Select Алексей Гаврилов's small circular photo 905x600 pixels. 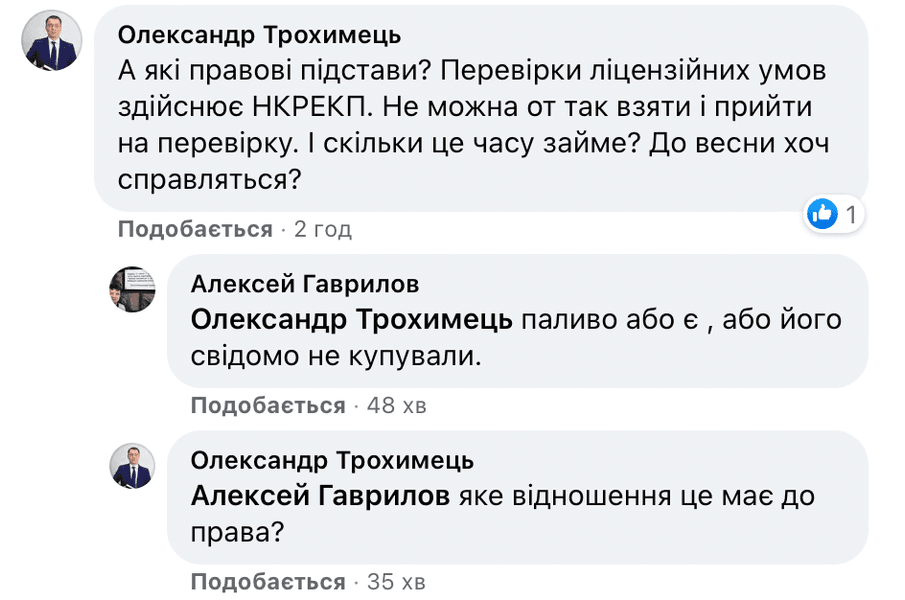(x=133, y=289)
